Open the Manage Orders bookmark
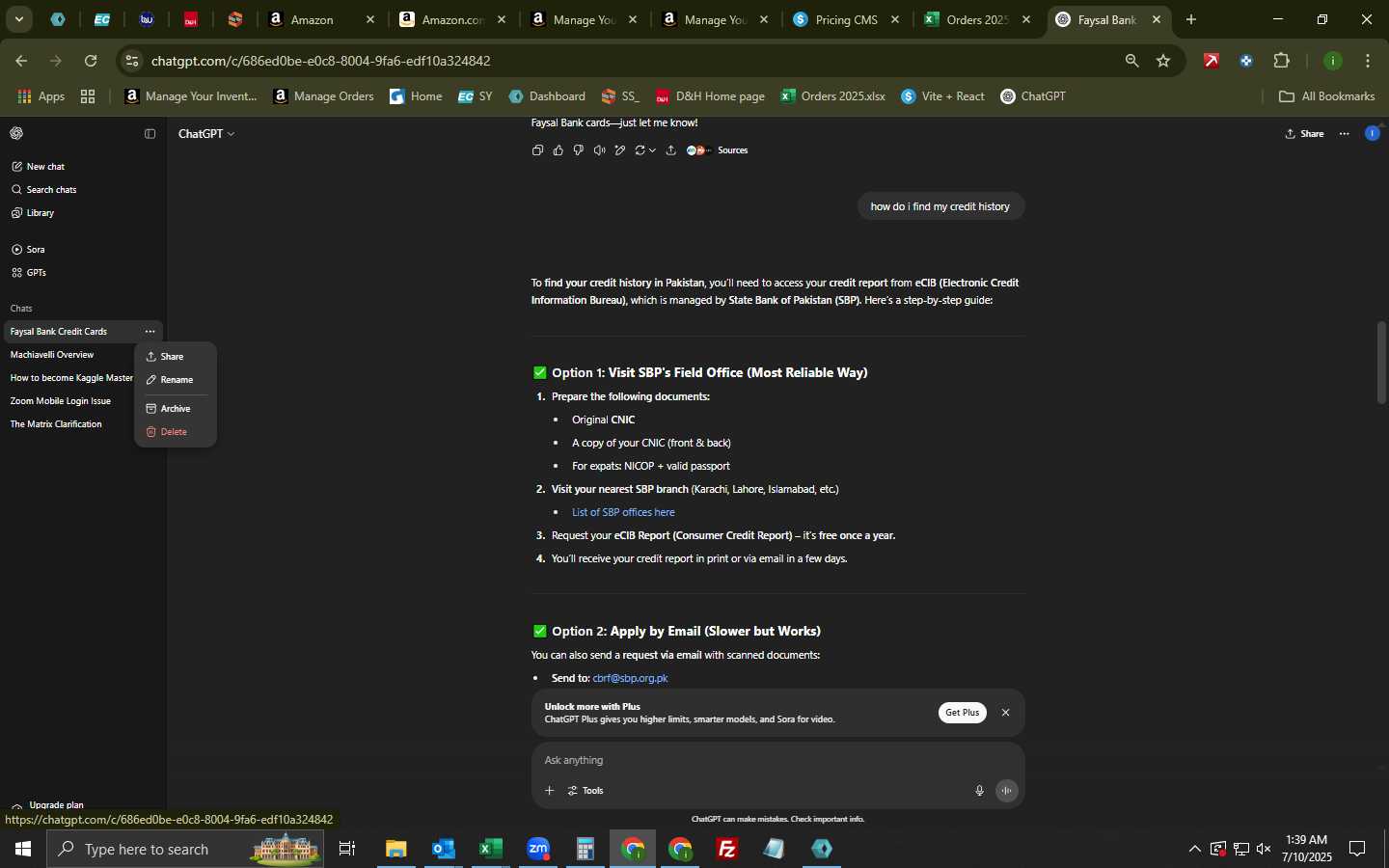The width and height of the screenshot is (1389, 868). point(324,96)
